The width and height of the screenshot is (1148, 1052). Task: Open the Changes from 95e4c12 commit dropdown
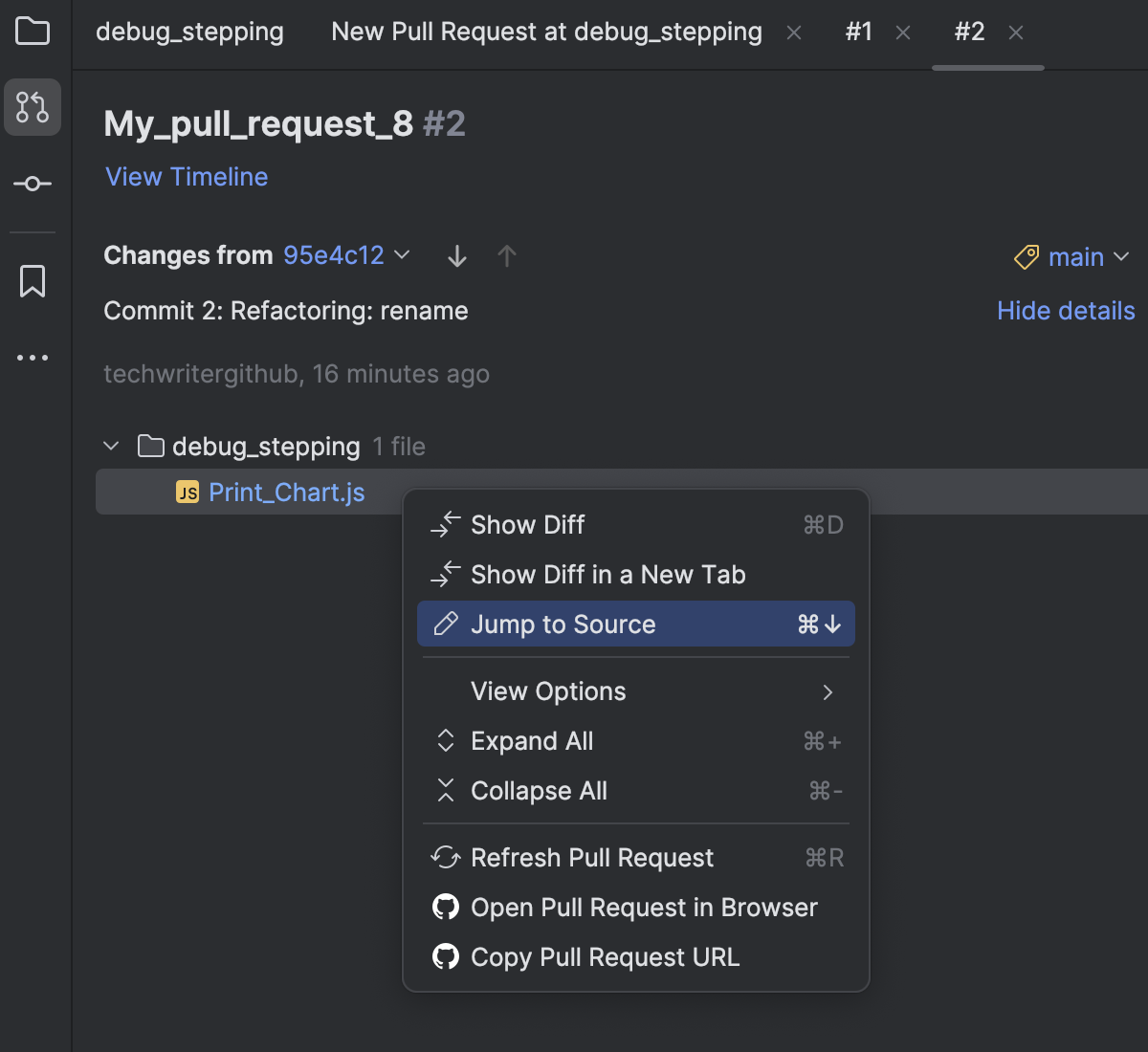tap(344, 255)
